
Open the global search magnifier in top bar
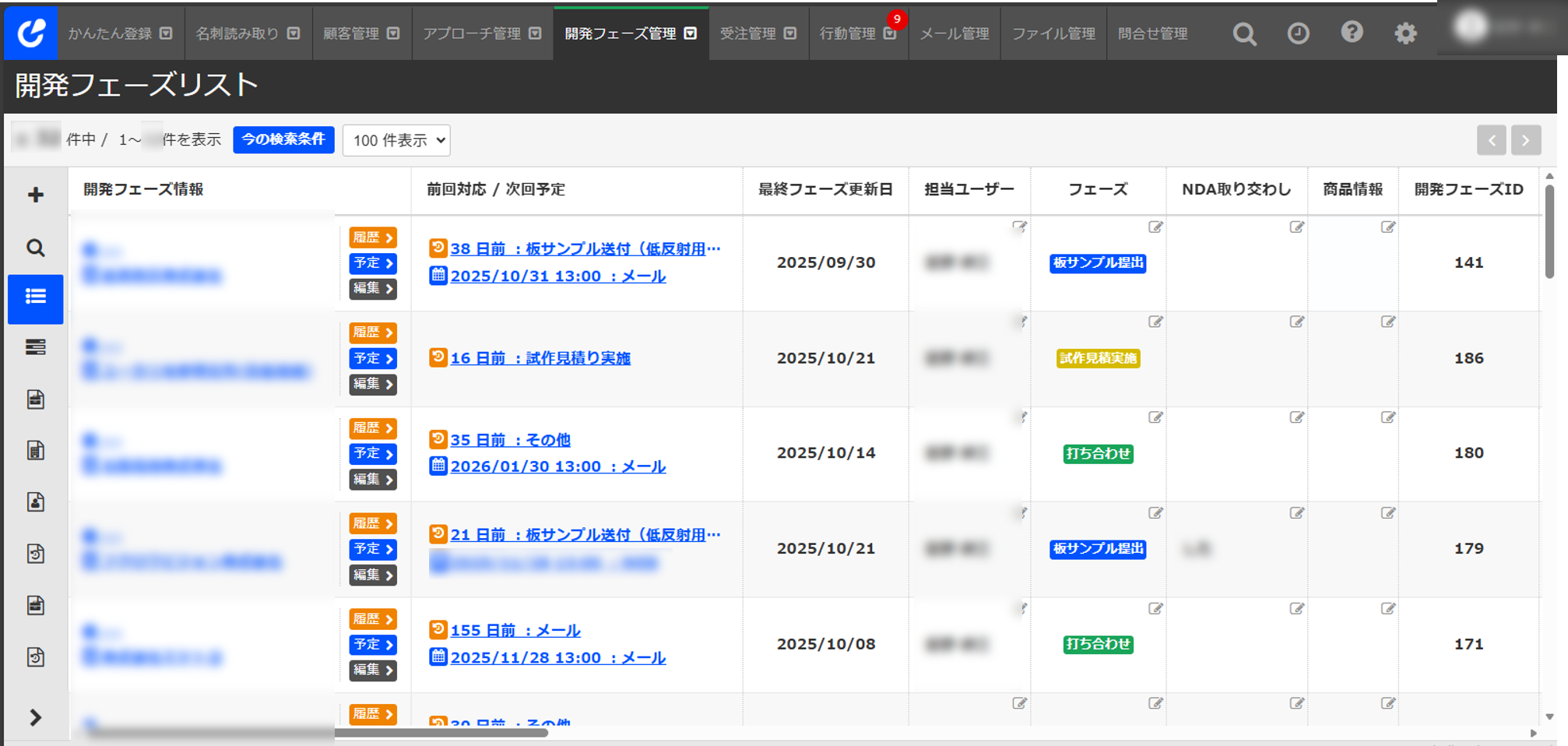point(1244,33)
